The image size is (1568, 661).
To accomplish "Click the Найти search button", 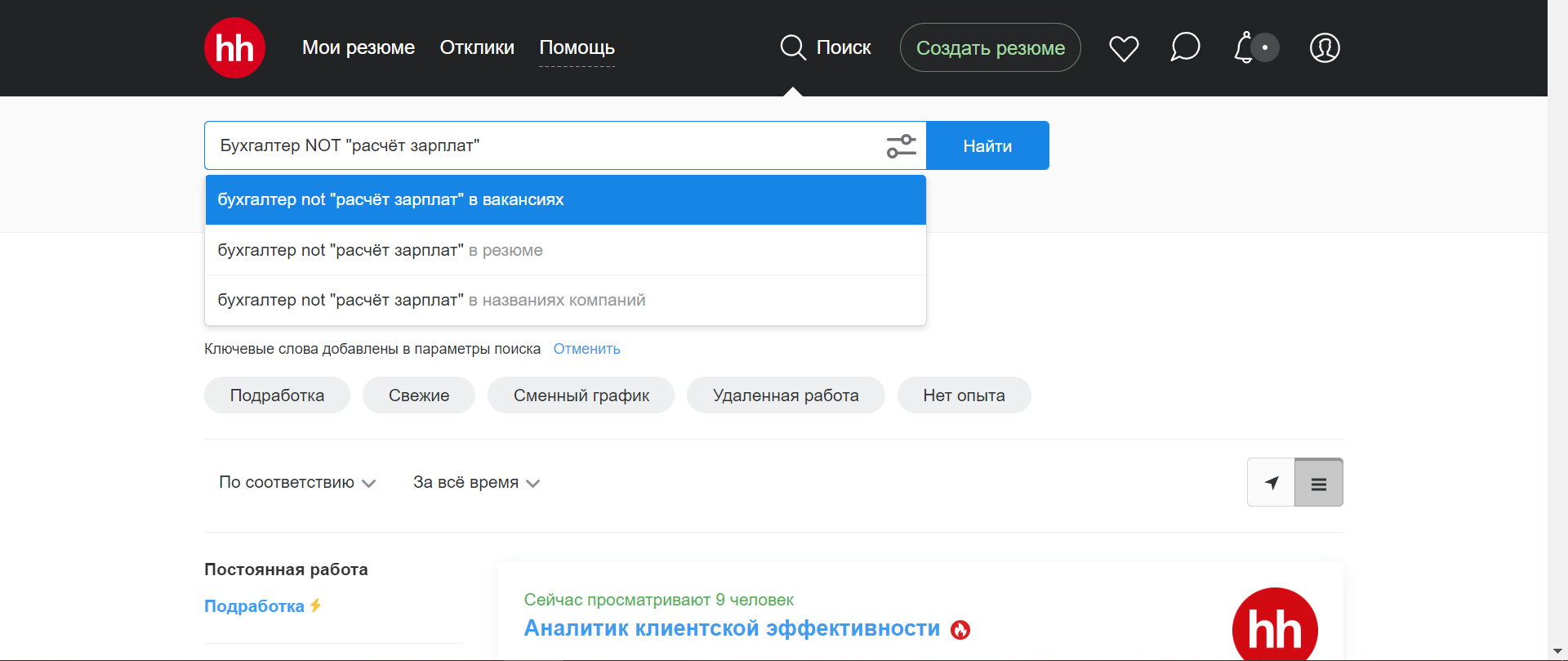I will (x=987, y=145).
